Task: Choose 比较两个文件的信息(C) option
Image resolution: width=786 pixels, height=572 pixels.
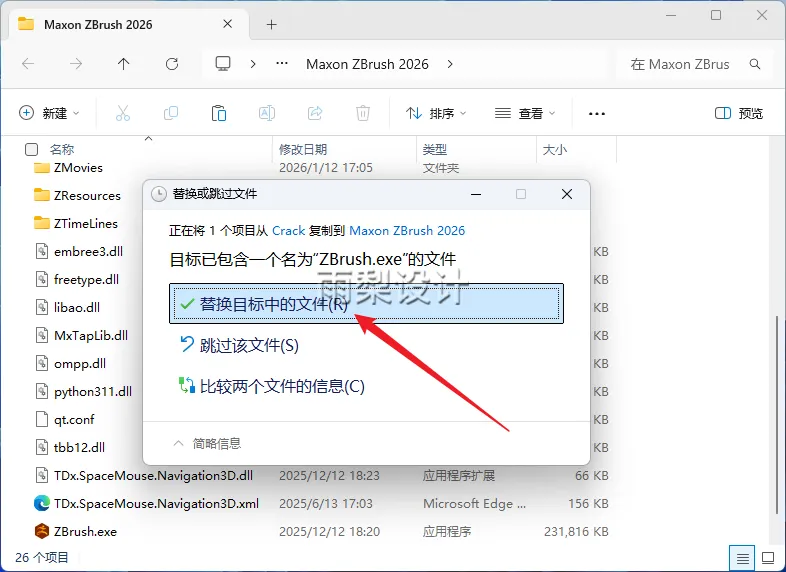Action: click(x=272, y=386)
